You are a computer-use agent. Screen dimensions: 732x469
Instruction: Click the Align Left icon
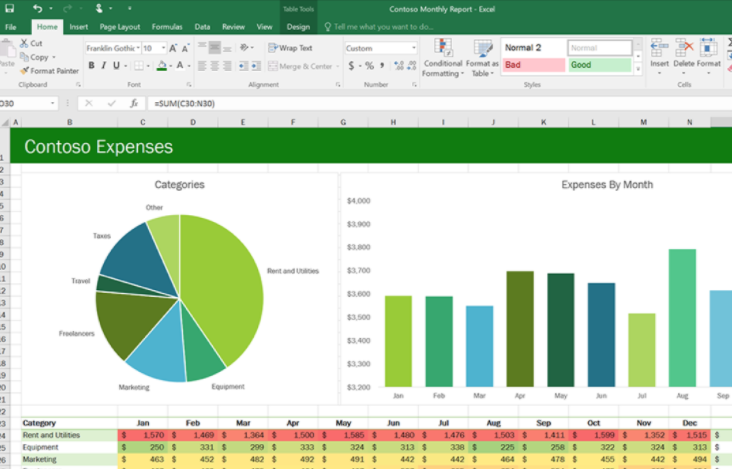(x=202, y=66)
